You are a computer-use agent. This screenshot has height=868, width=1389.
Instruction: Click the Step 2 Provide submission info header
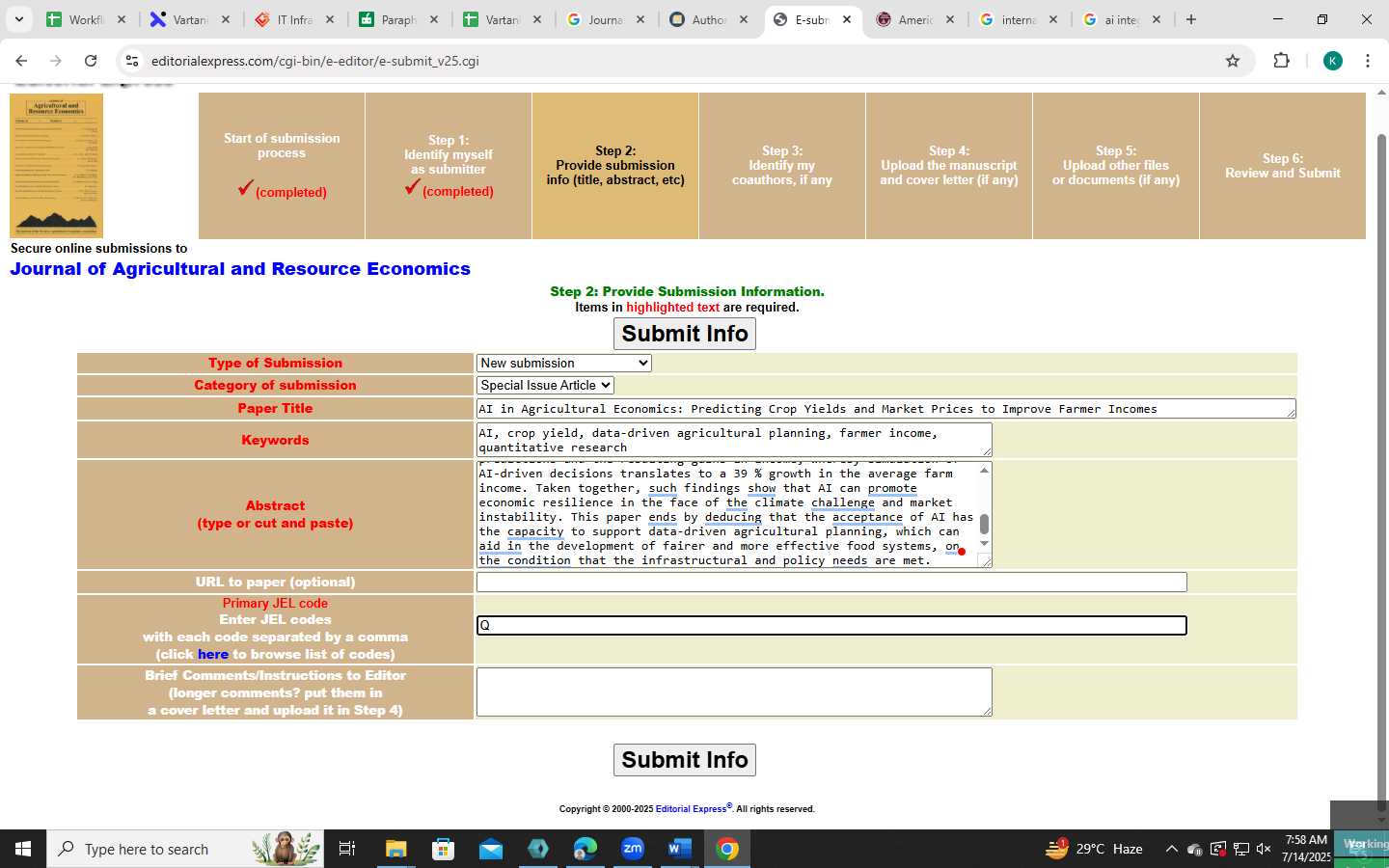[615, 166]
